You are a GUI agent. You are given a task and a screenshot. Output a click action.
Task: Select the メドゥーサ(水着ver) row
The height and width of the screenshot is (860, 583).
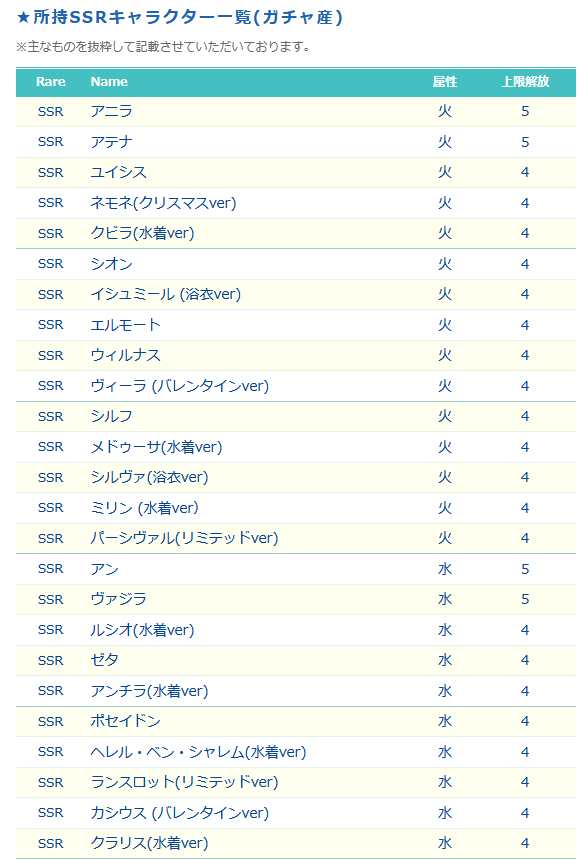click(296, 447)
